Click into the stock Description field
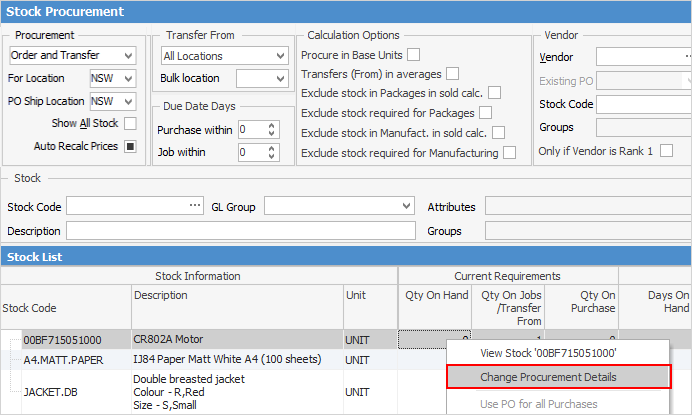 point(240,230)
